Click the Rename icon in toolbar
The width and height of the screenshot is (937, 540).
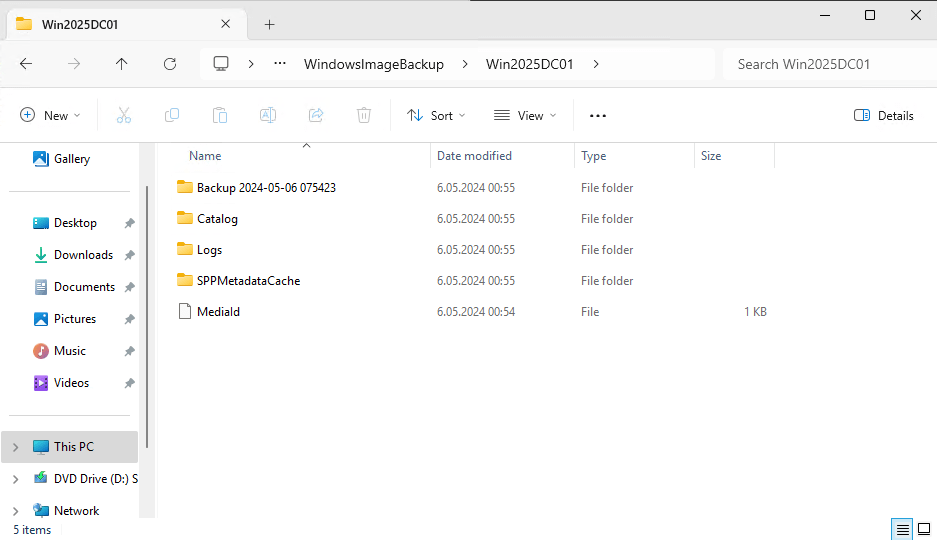tap(268, 116)
